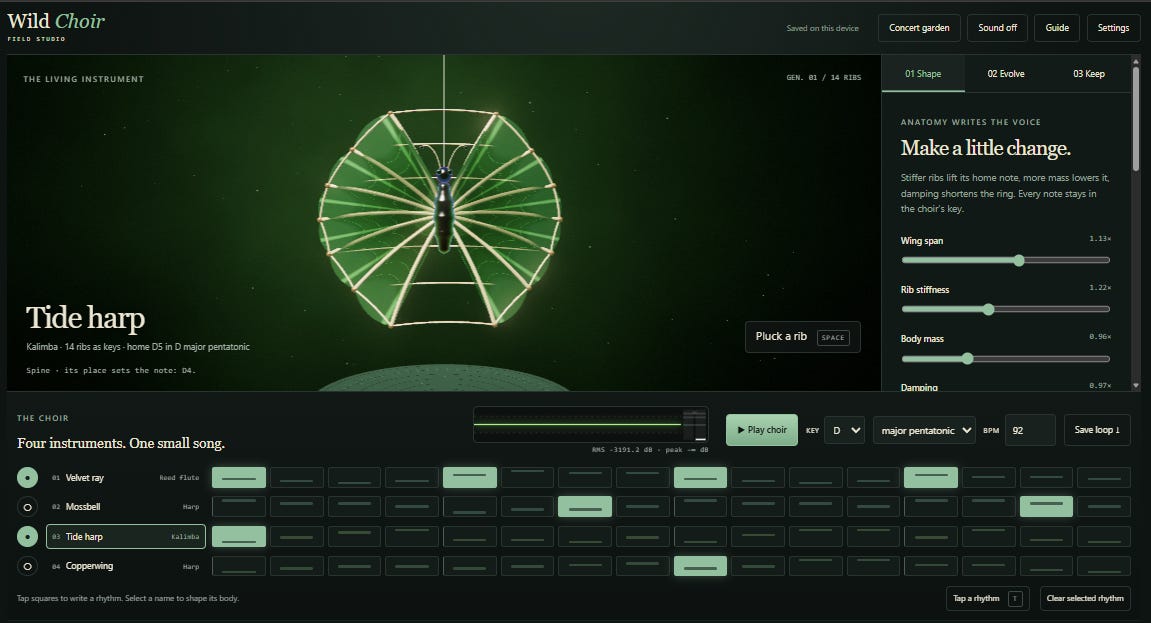
Task: Enable the Copperwing instrument circle
Action: pos(27,566)
